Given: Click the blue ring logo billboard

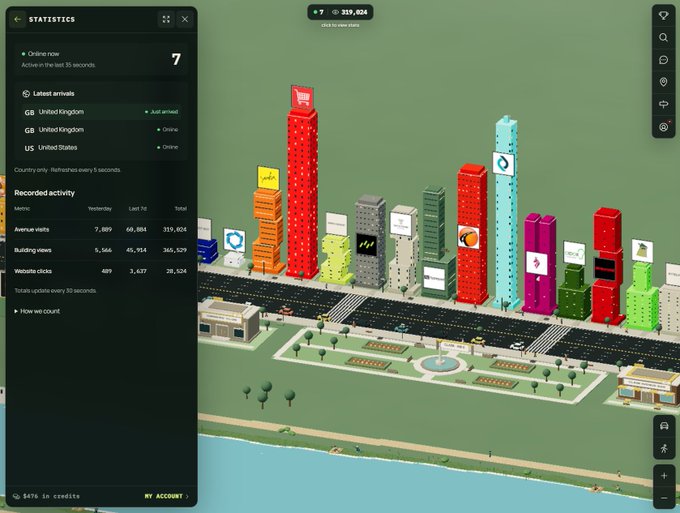Looking at the screenshot, I should click(x=234, y=240).
